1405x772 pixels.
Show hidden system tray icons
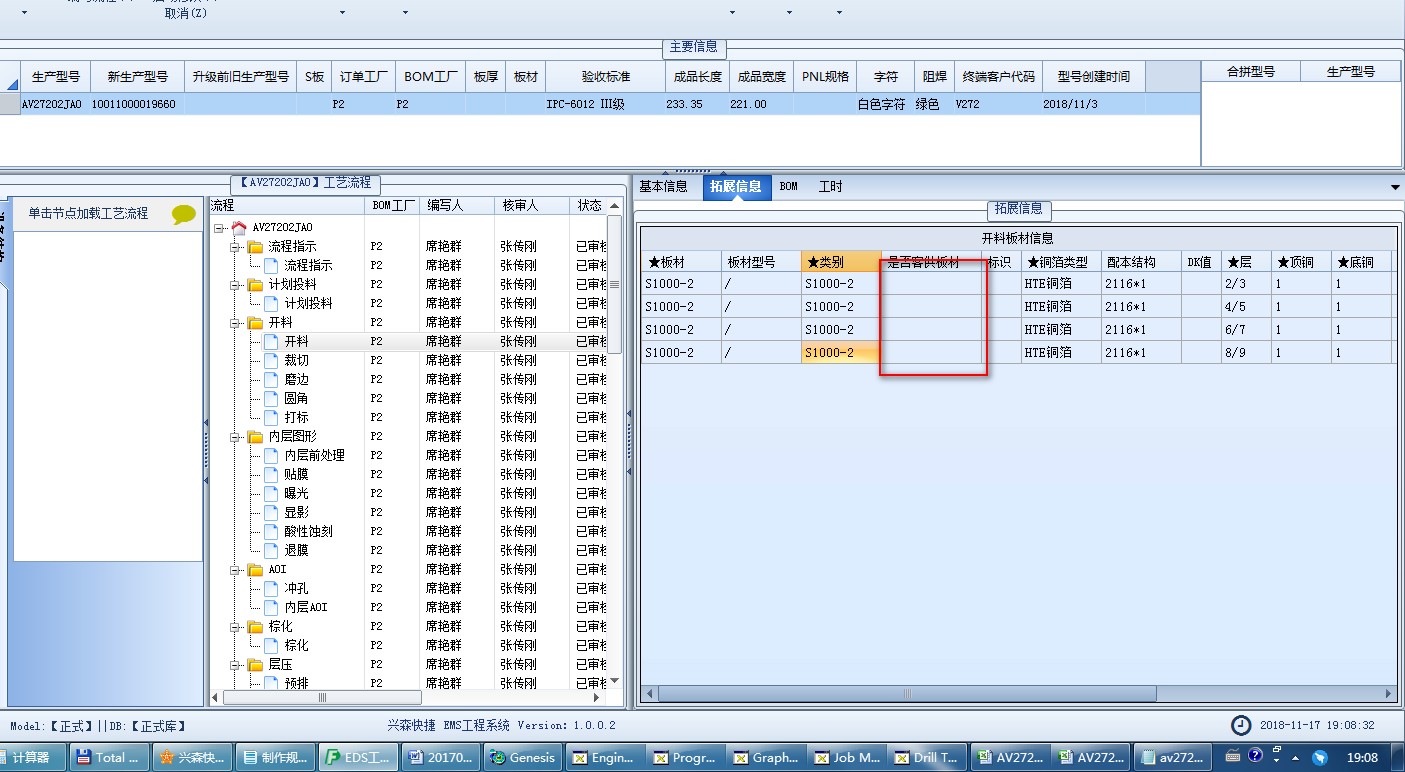pyautogui.click(x=1296, y=757)
